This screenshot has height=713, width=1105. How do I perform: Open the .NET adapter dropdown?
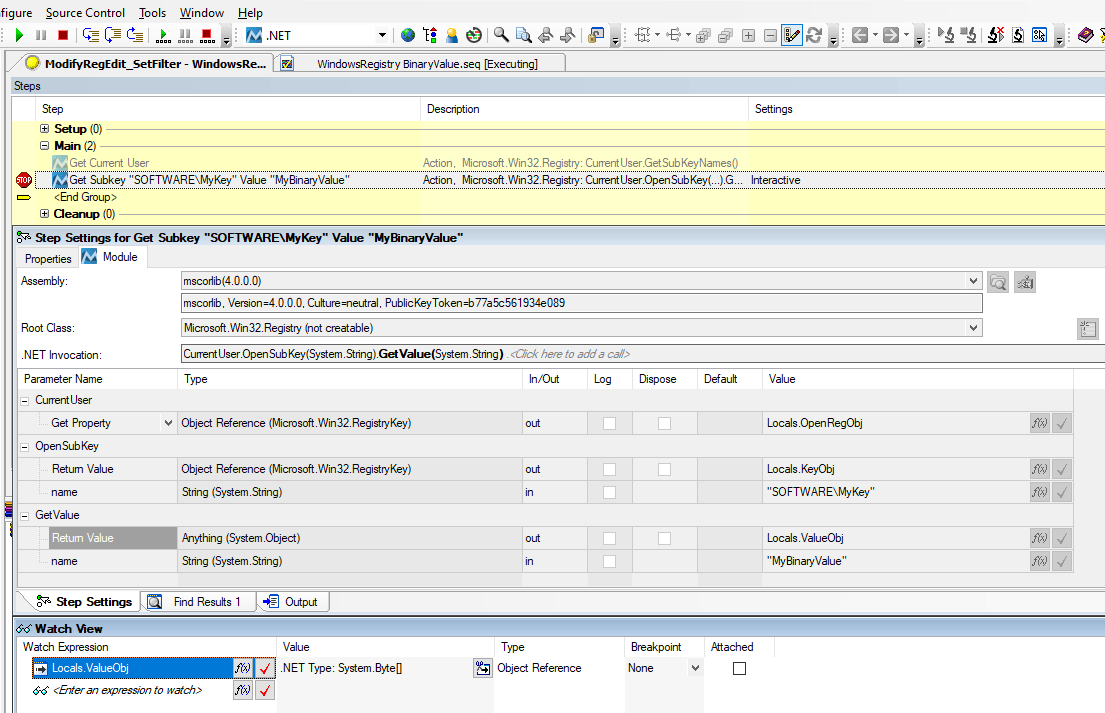click(x=383, y=35)
